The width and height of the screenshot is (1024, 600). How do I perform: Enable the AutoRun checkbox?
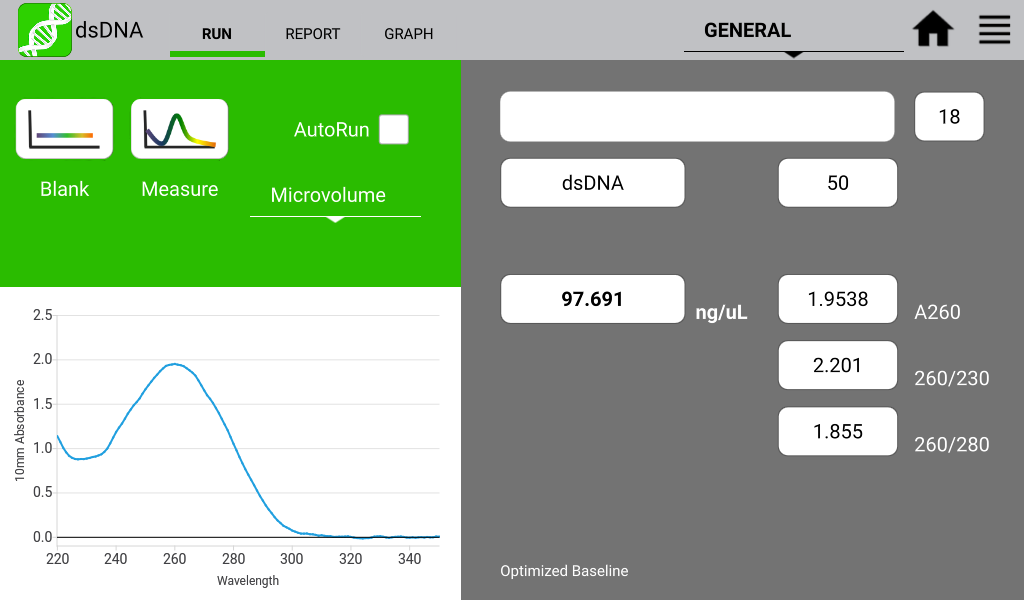pos(394,130)
